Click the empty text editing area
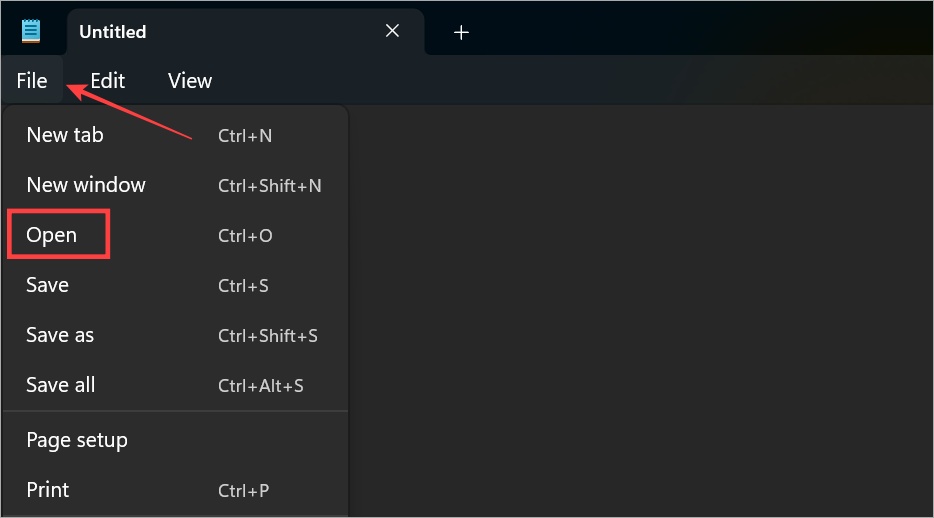The height and width of the screenshot is (518, 934). (x=640, y=311)
